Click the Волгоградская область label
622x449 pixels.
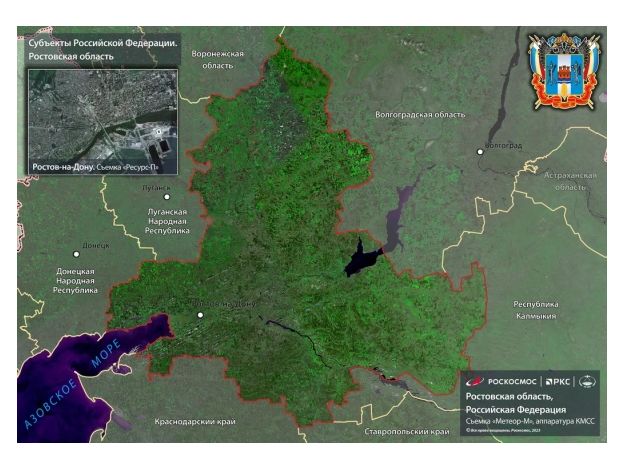420,115
